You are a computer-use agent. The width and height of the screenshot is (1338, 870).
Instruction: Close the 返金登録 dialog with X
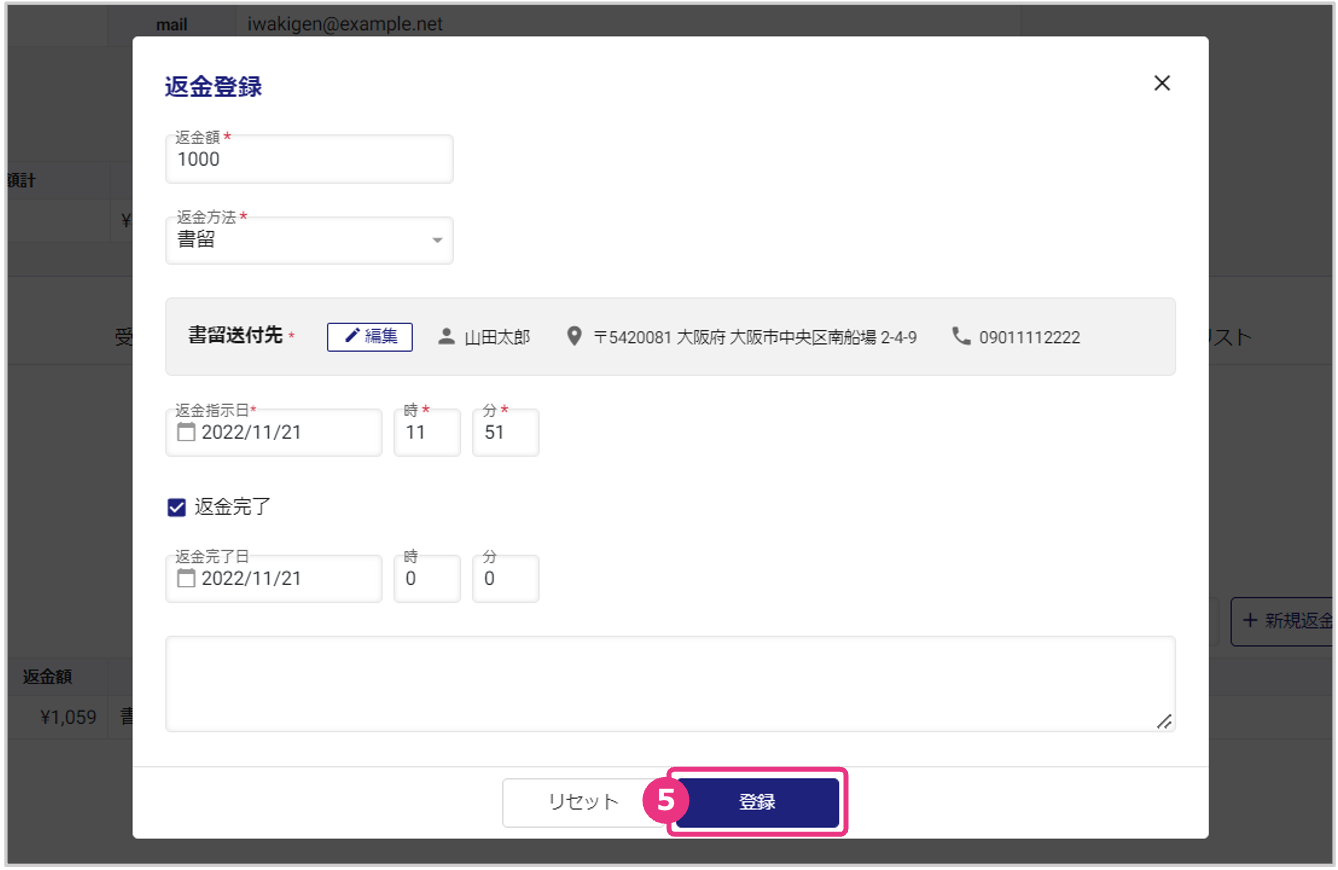(x=1161, y=84)
